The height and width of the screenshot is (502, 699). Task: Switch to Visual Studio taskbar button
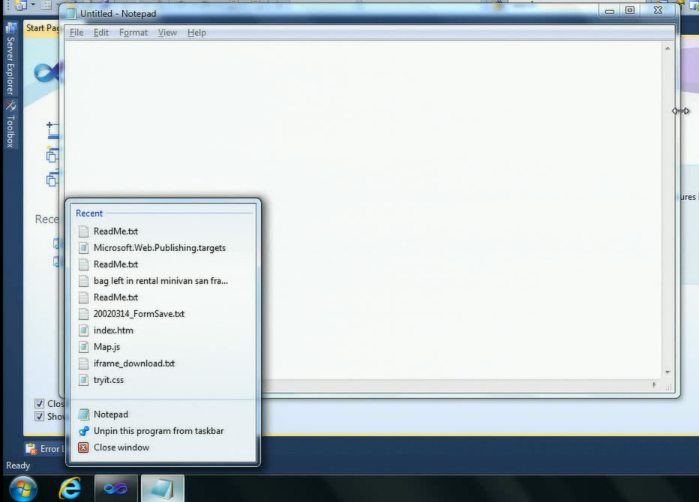pyautogui.click(x=115, y=489)
